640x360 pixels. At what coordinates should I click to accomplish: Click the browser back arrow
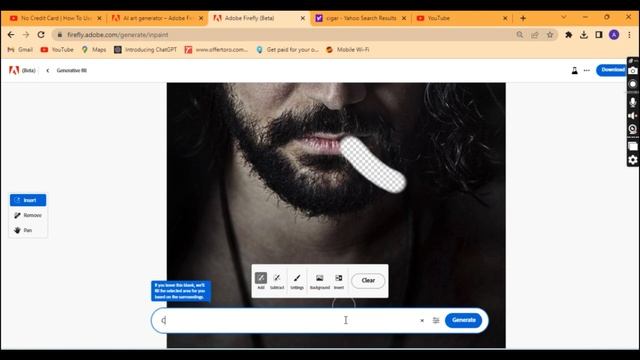11,35
